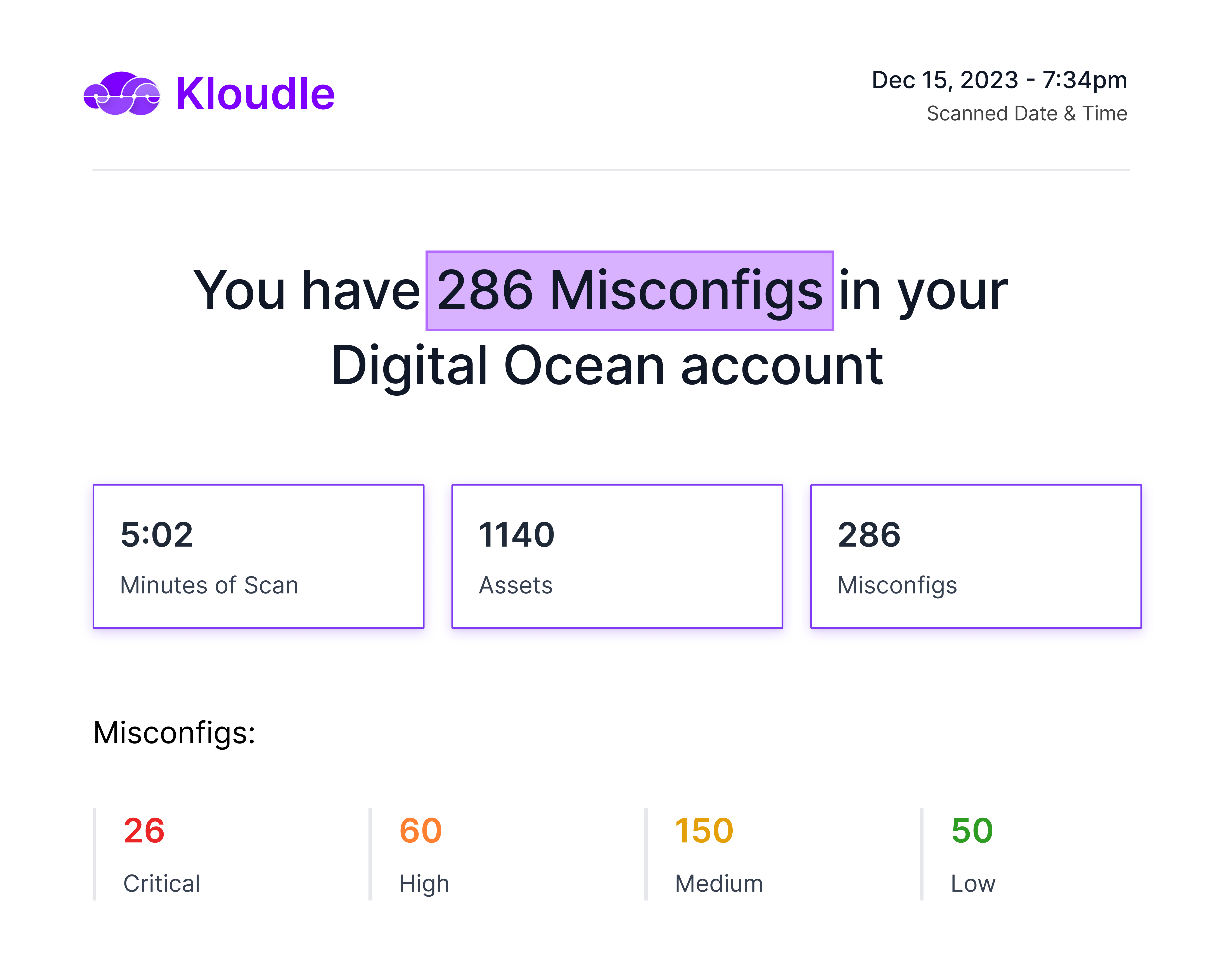
Task: Select the yellow 150 medium count
Action: coord(704,831)
